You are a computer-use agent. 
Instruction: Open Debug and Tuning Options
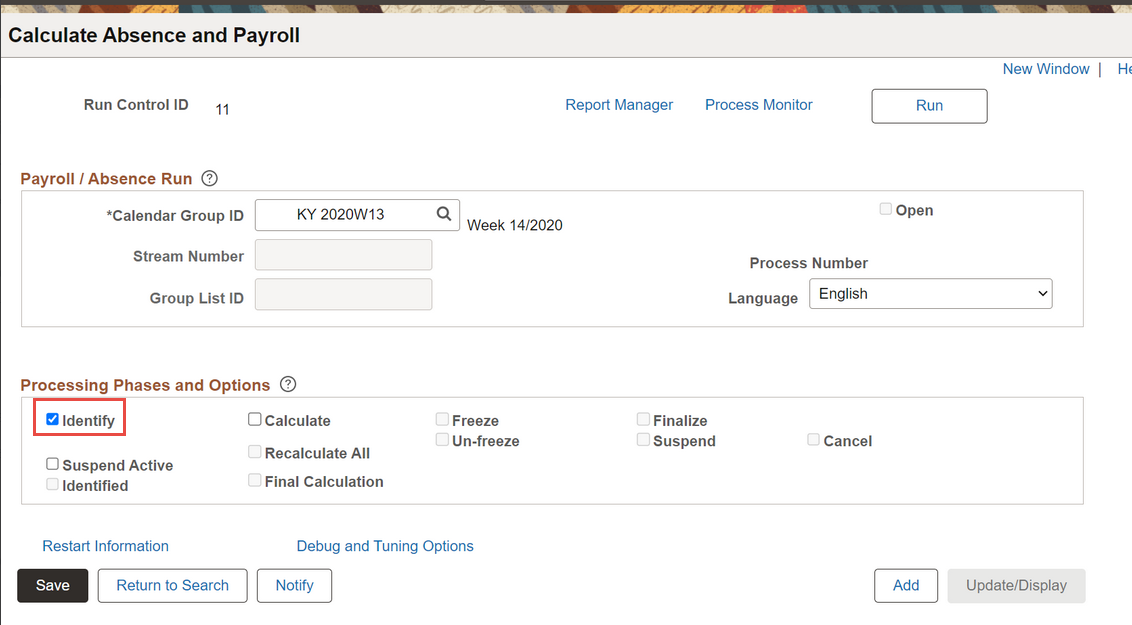(385, 546)
